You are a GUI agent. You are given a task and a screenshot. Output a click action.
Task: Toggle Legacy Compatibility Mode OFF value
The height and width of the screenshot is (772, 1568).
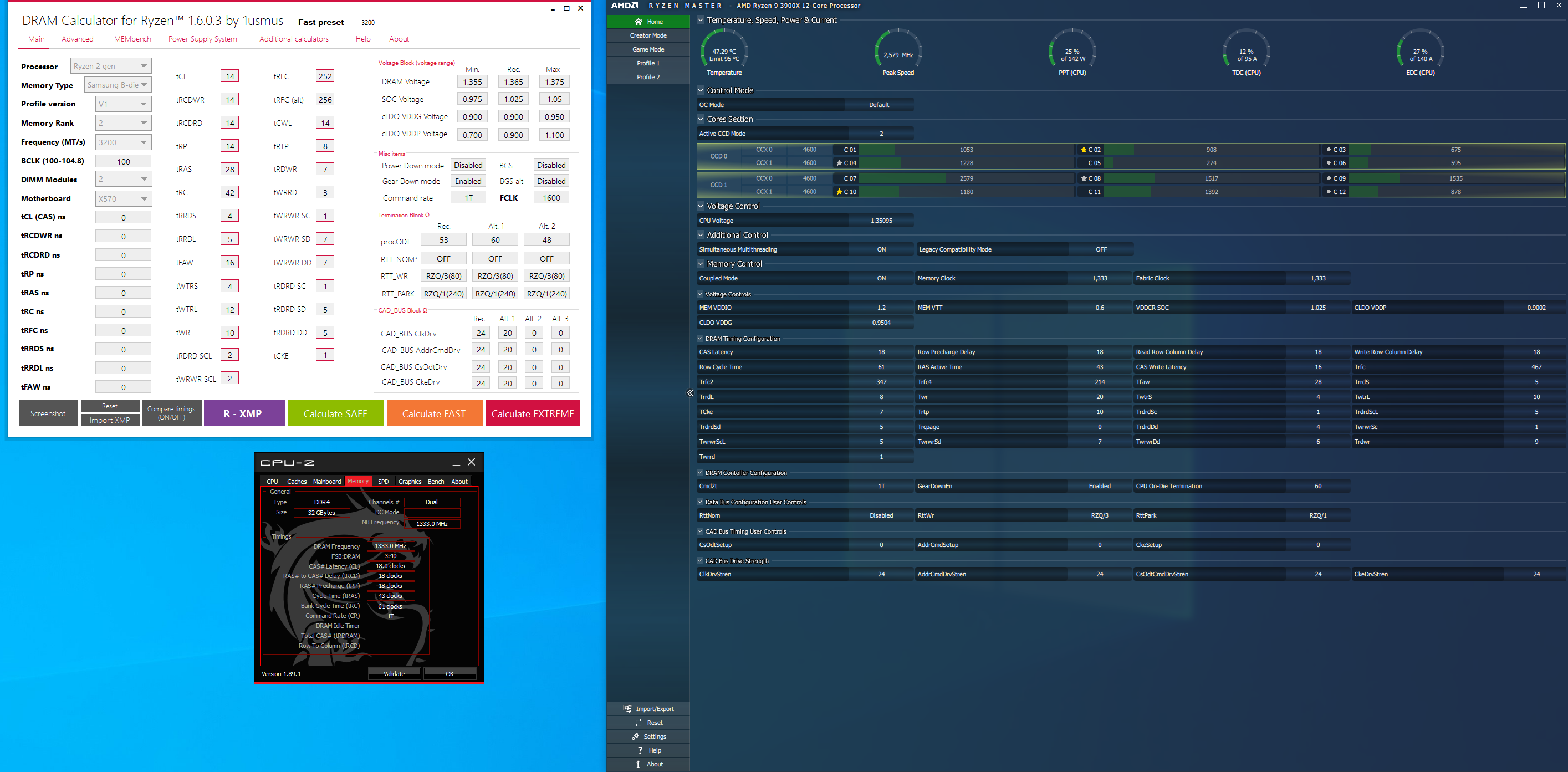[1101, 249]
